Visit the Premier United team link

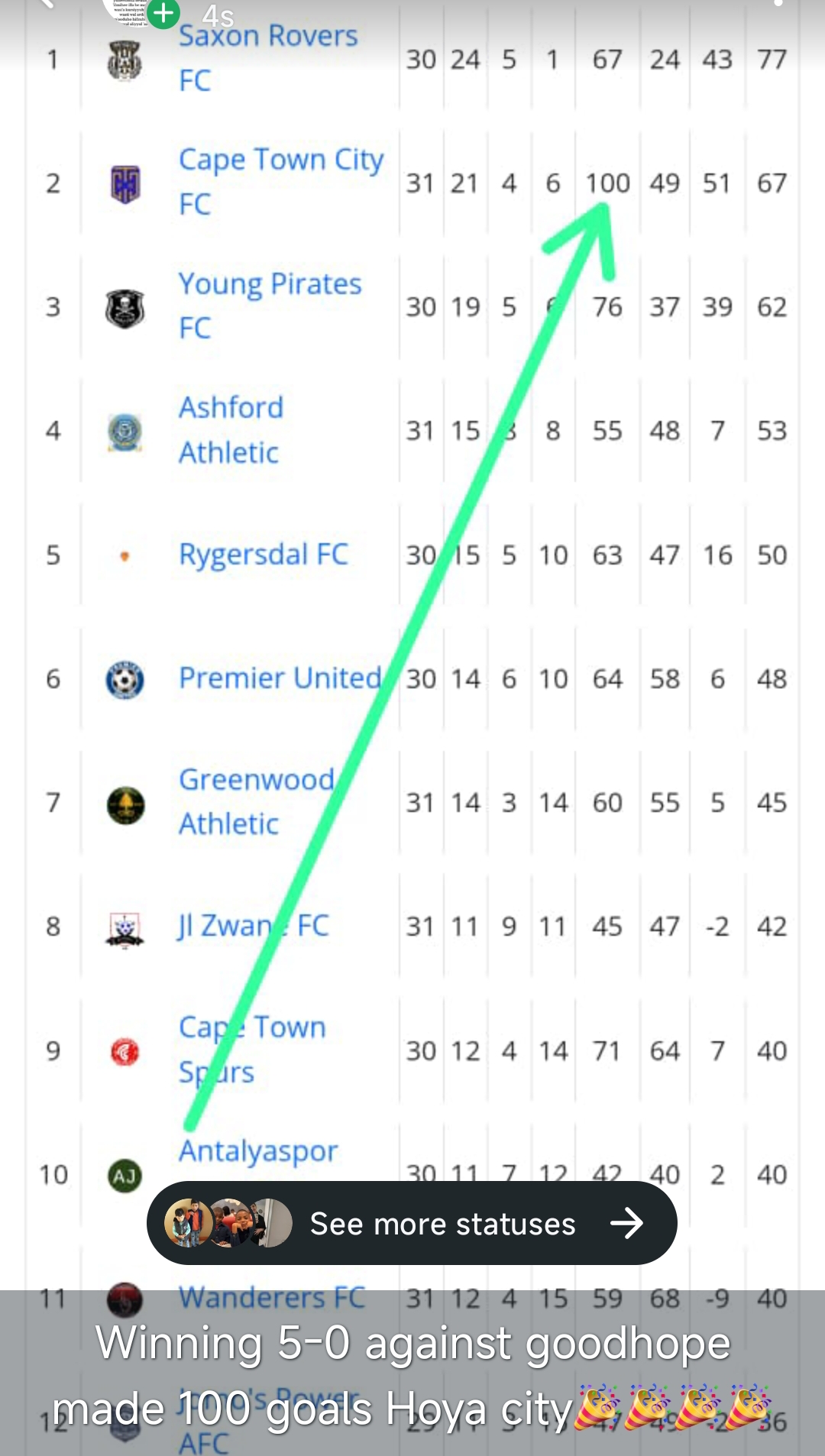point(280,678)
